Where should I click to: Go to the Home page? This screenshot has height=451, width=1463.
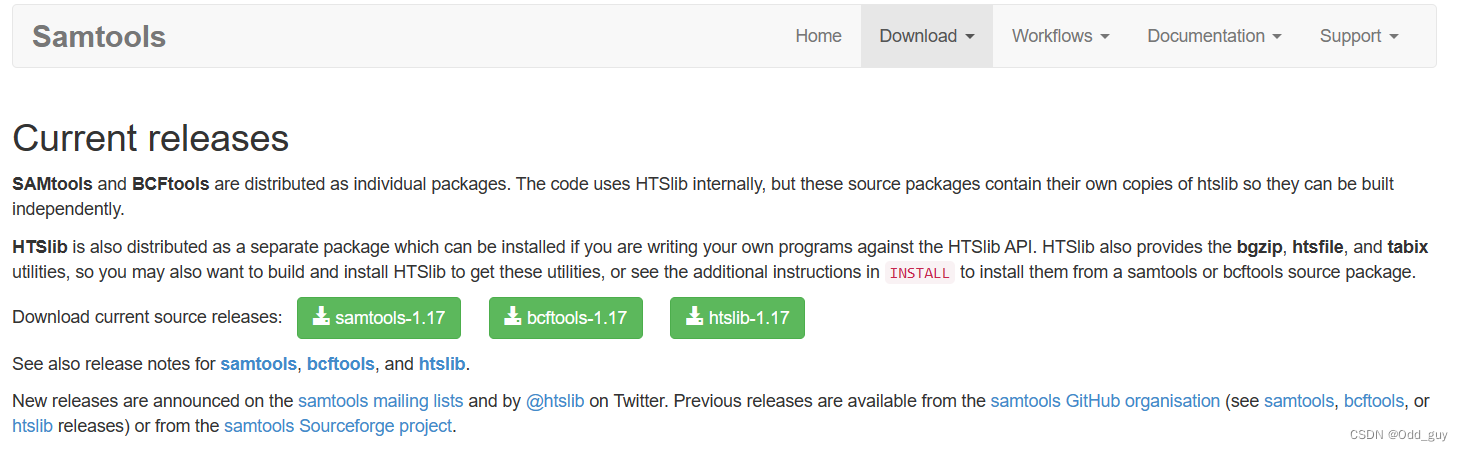818,36
